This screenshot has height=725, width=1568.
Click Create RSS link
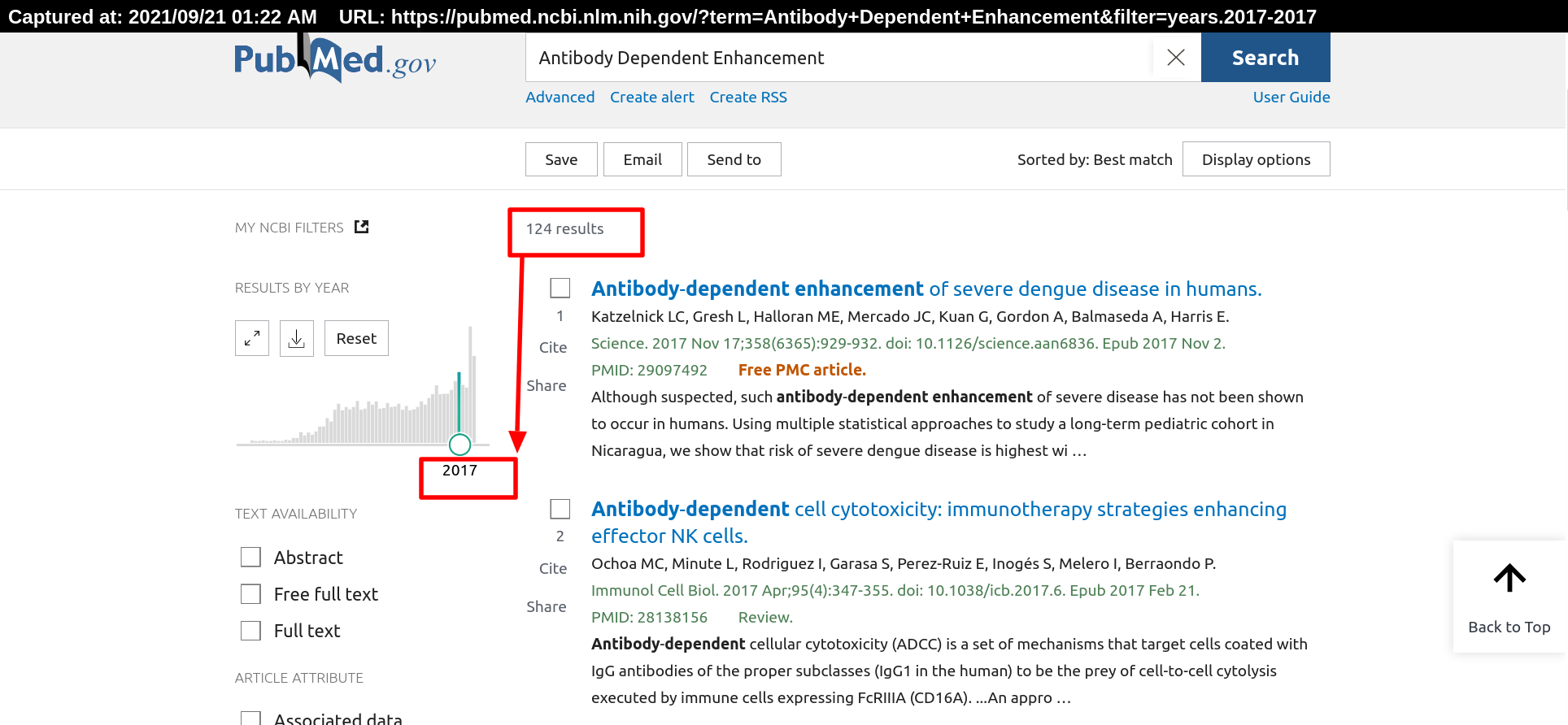pos(748,97)
